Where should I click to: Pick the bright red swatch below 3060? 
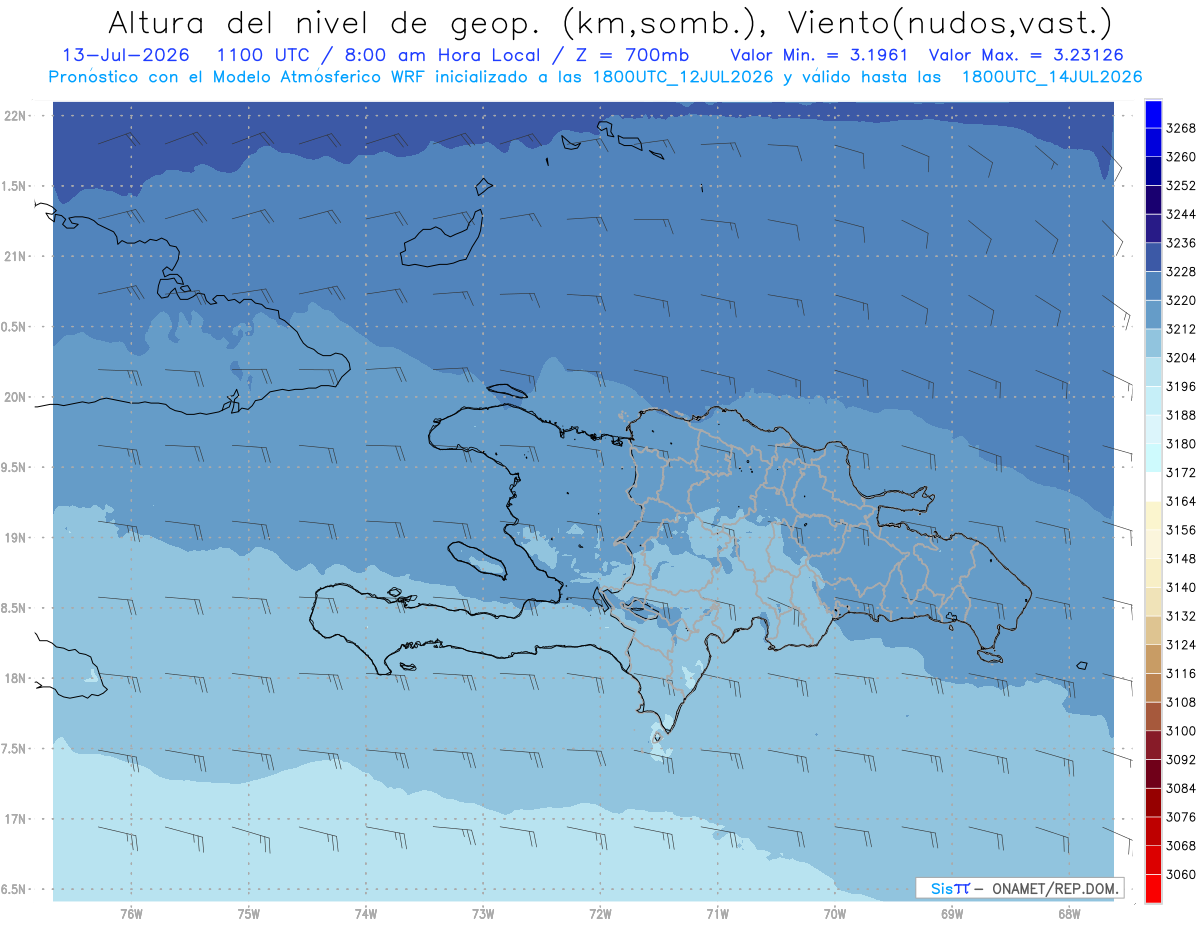pyautogui.click(x=1152, y=888)
